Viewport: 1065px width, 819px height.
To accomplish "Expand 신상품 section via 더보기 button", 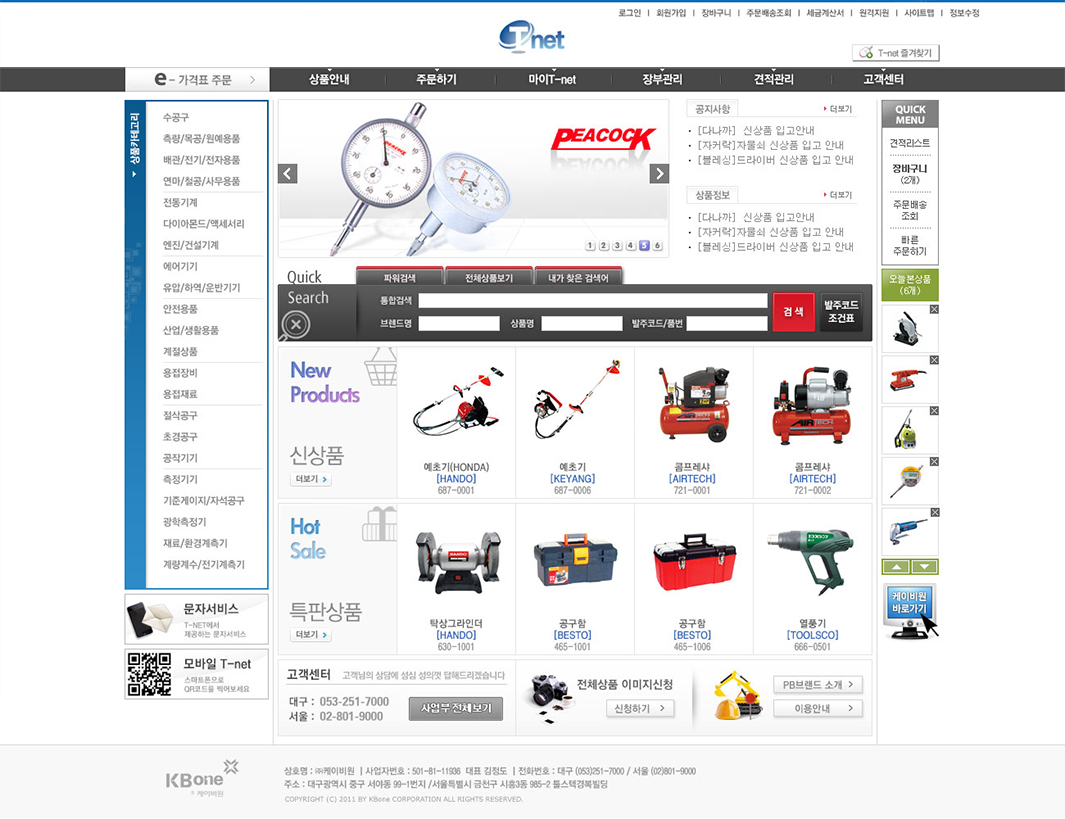I will (x=311, y=480).
